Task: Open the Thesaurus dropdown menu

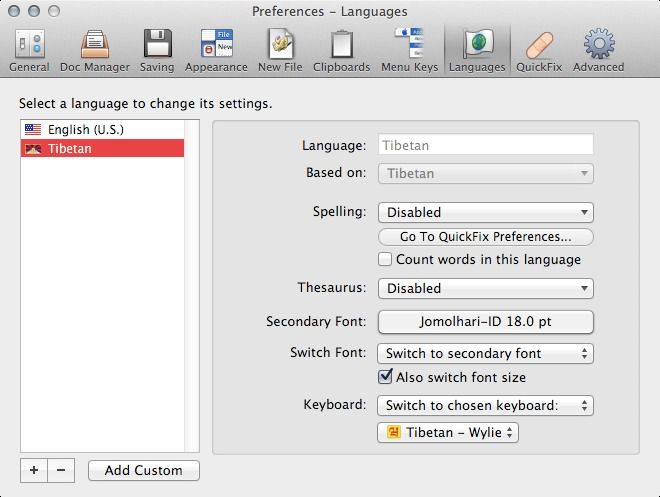Action: click(485, 288)
